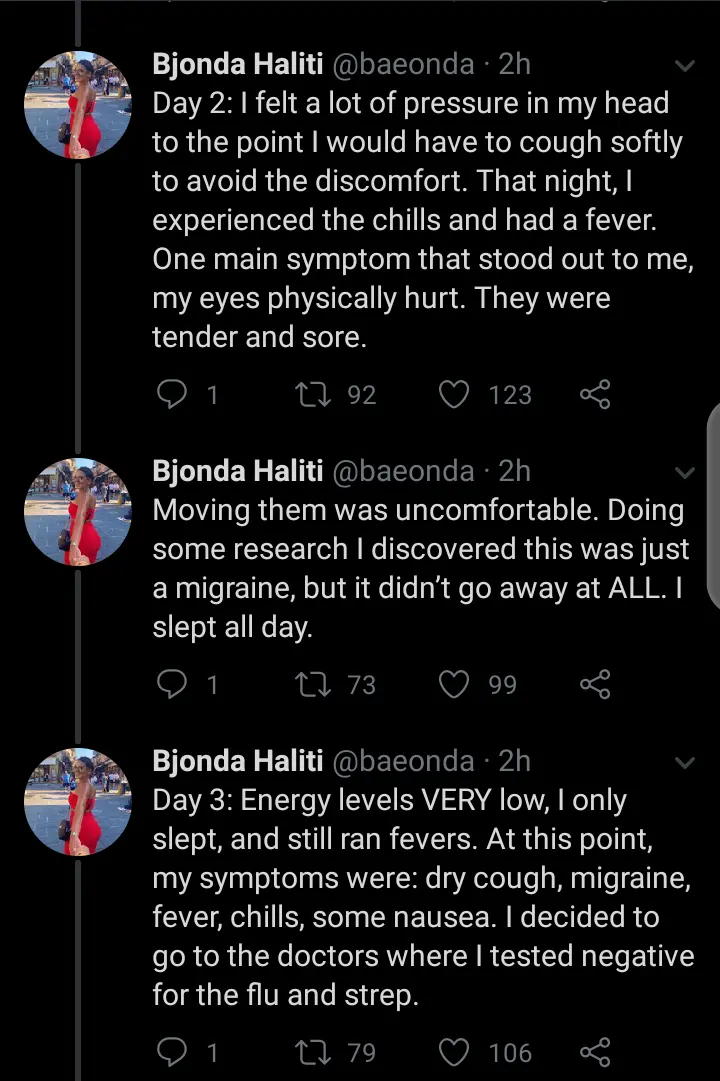
Task: Like the tweet with 99 likes
Action: point(454,684)
